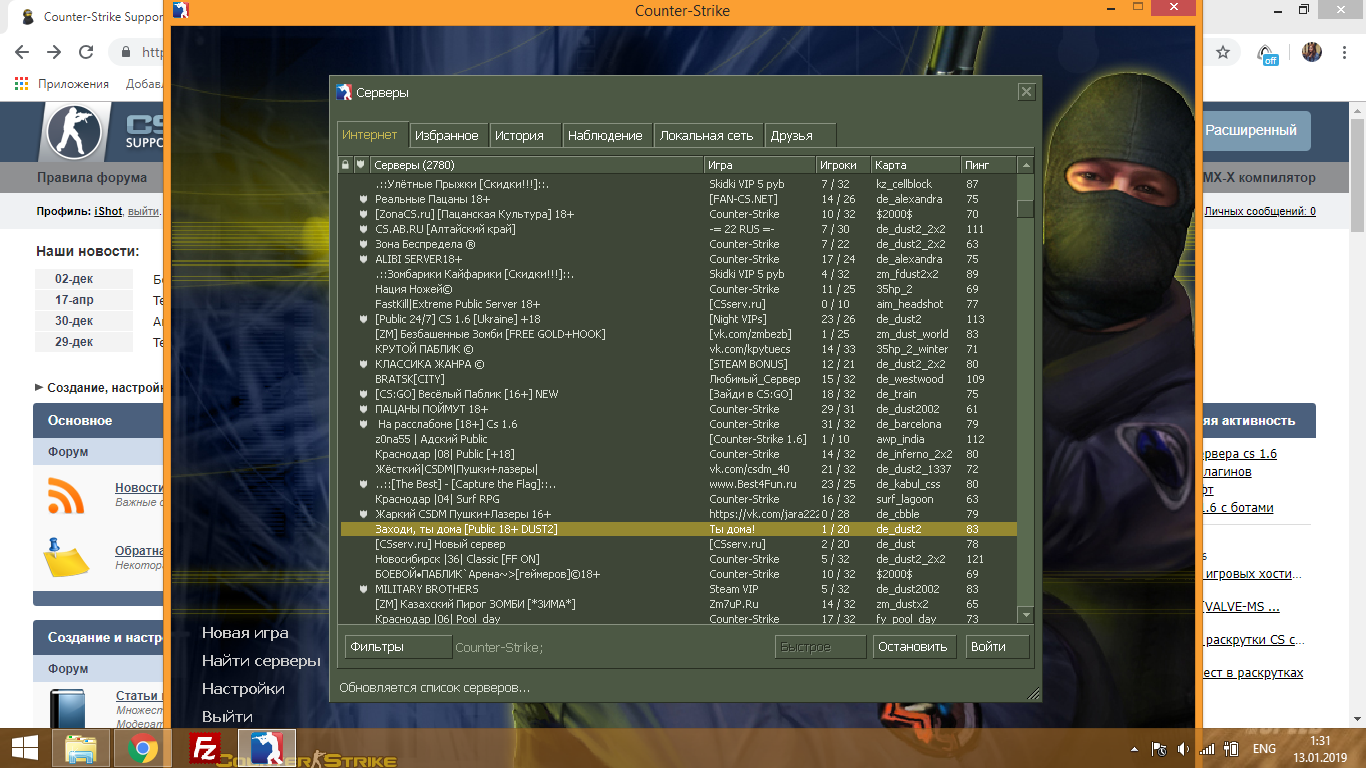
Task: Sort servers by the Серверы (2780) column
Action: (x=537, y=165)
